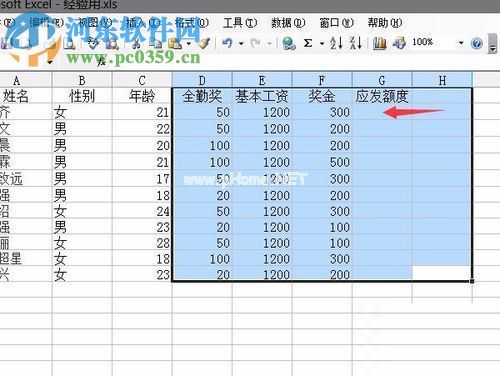Image resolution: width=500 pixels, height=376 pixels.
Task: Open the Name Box dropdown arrow
Action: (50, 62)
